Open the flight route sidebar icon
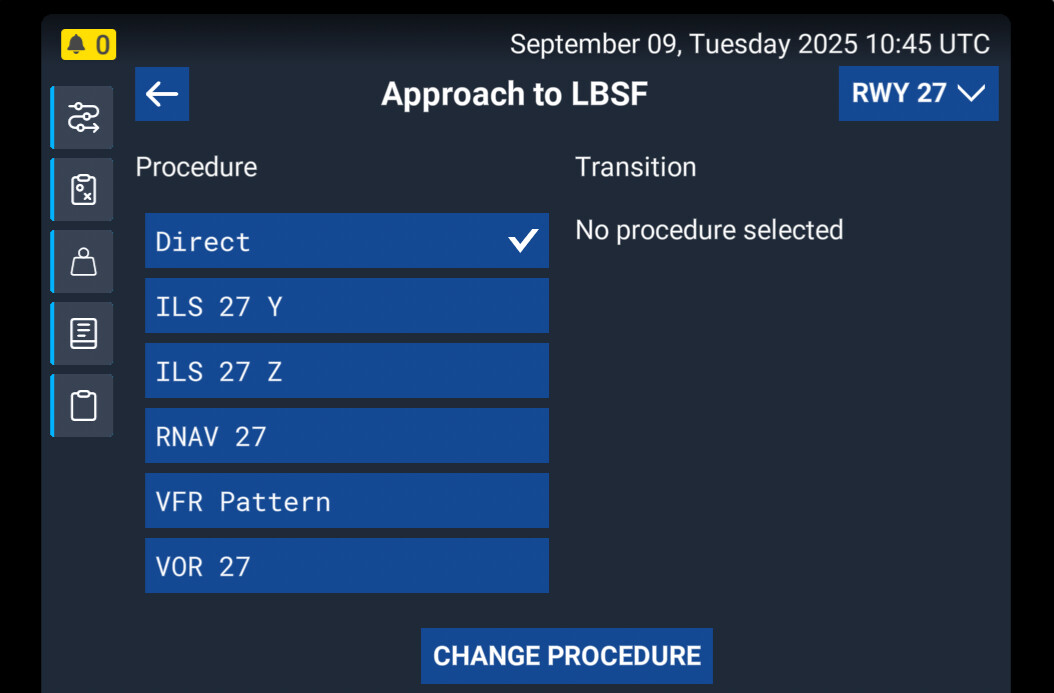Image resolution: width=1054 pixels, height=693 pixels. tap(83, 118)
